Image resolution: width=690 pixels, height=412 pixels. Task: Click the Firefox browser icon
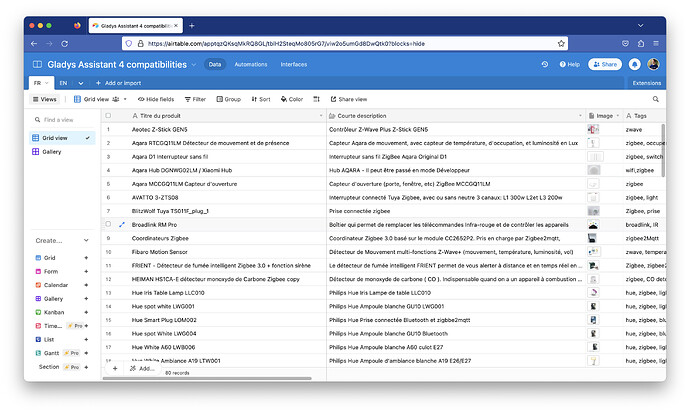pyautogui.click(x=77, y=26)
